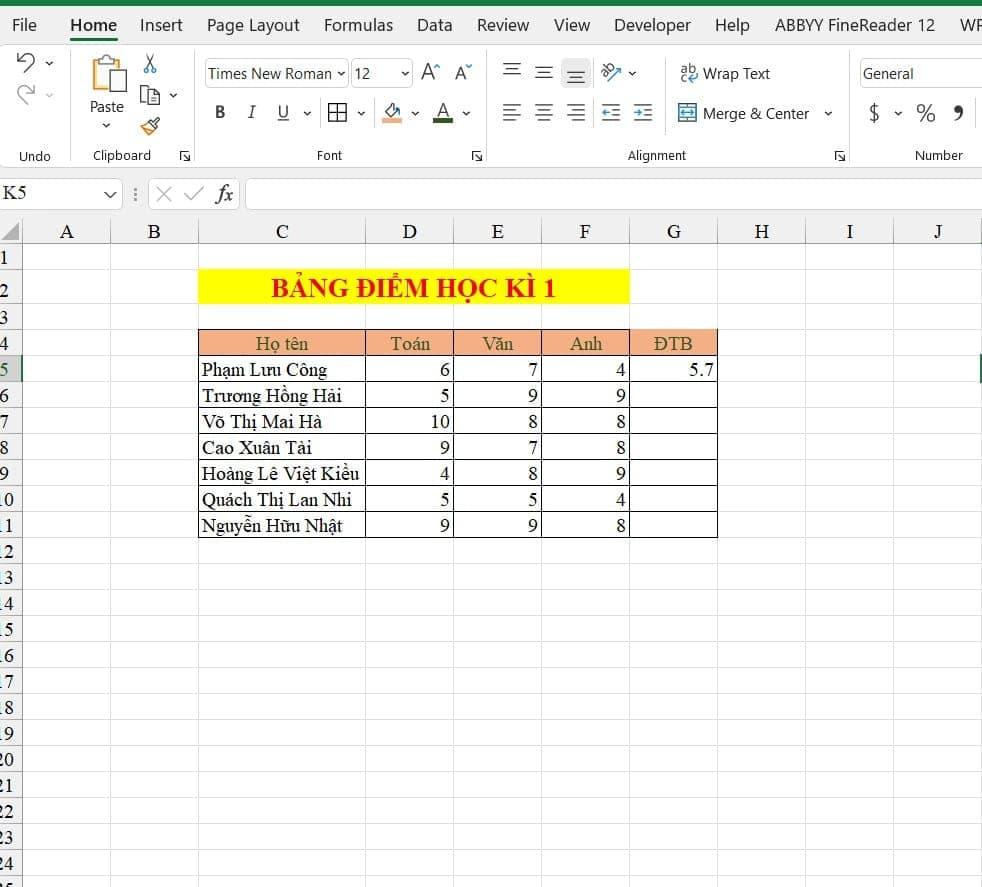Click inside the formula bar input

(614, 194)
